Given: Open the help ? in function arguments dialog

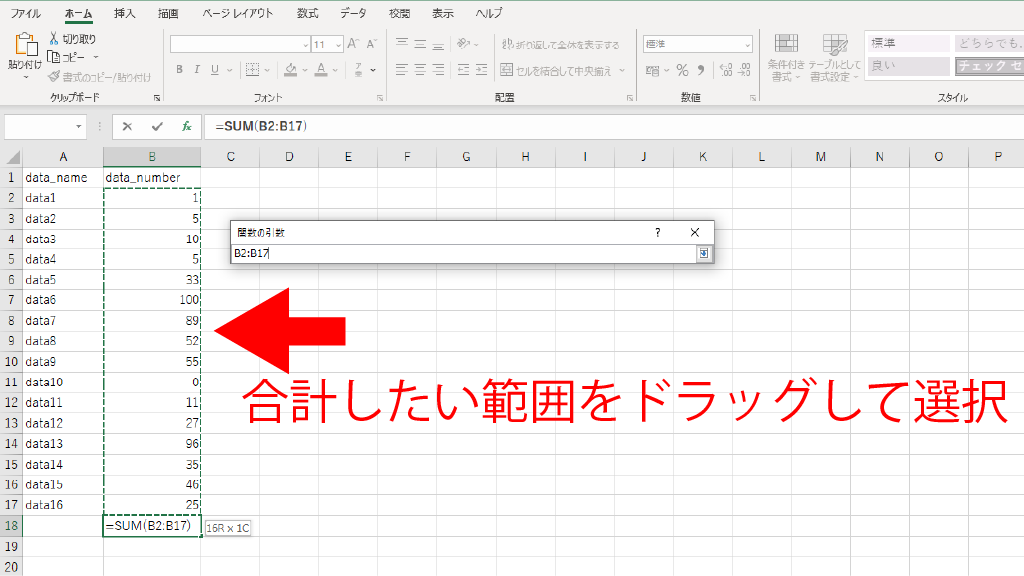Looking at the screenshot, I should coord(657,232).
